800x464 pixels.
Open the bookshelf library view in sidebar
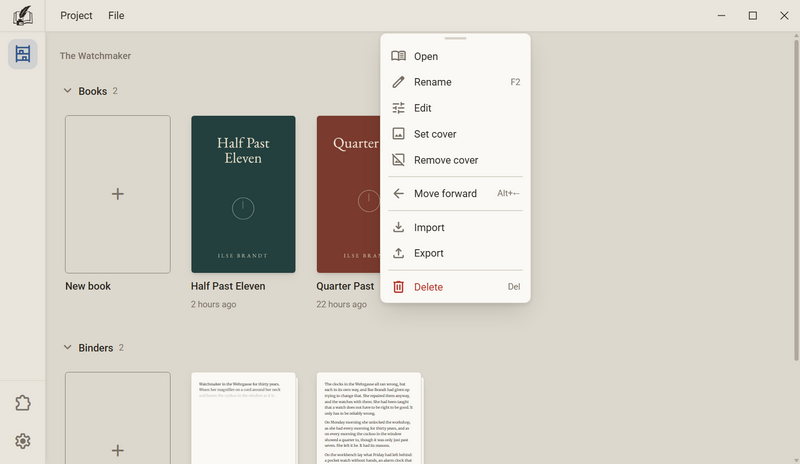(x=22, y=54)
